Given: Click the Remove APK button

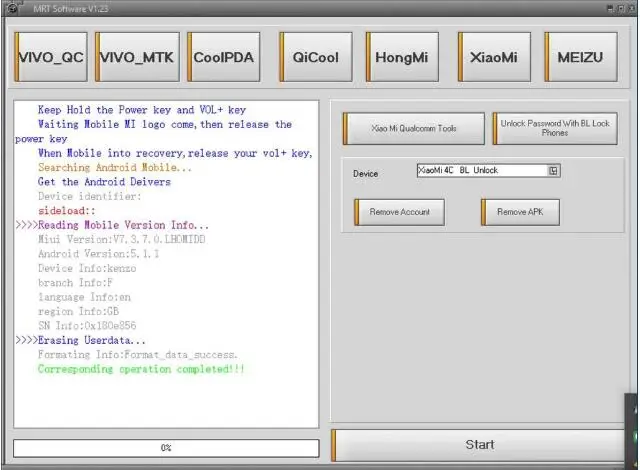Looking at the screenshot, I should pos(520,212).
